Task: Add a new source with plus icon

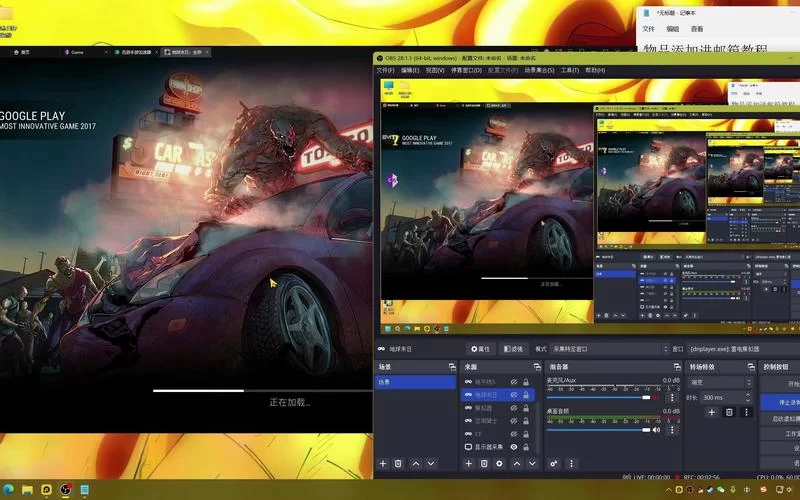Action: [468, 463]
